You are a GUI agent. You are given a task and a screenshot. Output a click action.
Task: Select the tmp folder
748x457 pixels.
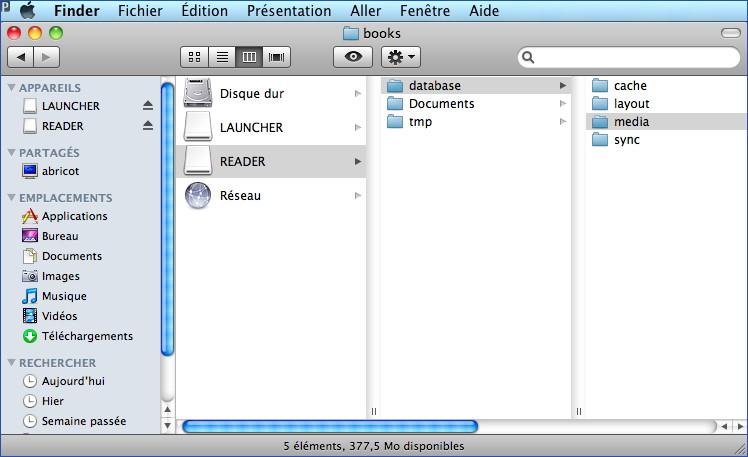point(475,122)
